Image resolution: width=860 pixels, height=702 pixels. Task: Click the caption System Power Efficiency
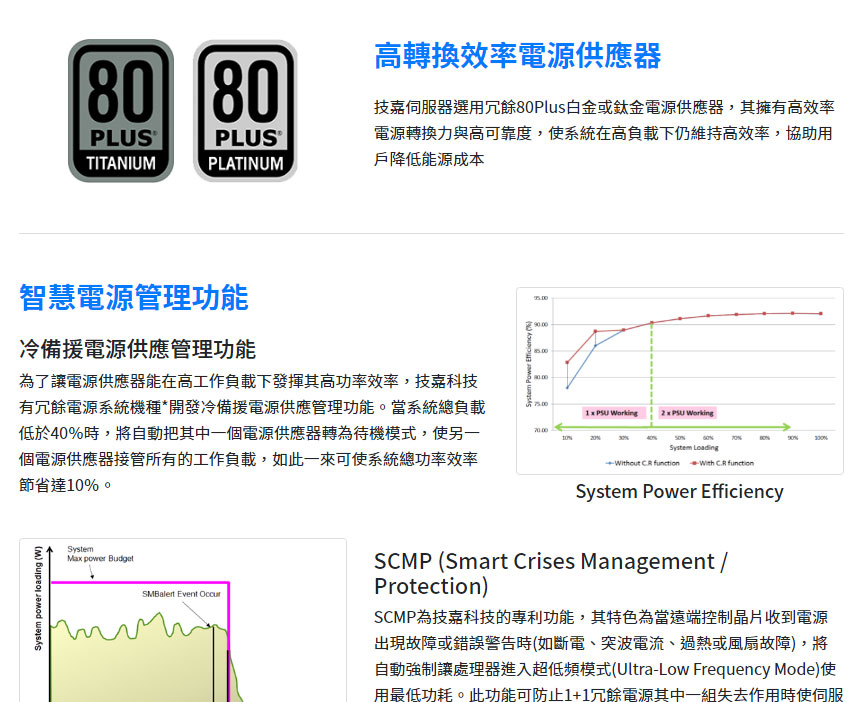pos(680,491)
